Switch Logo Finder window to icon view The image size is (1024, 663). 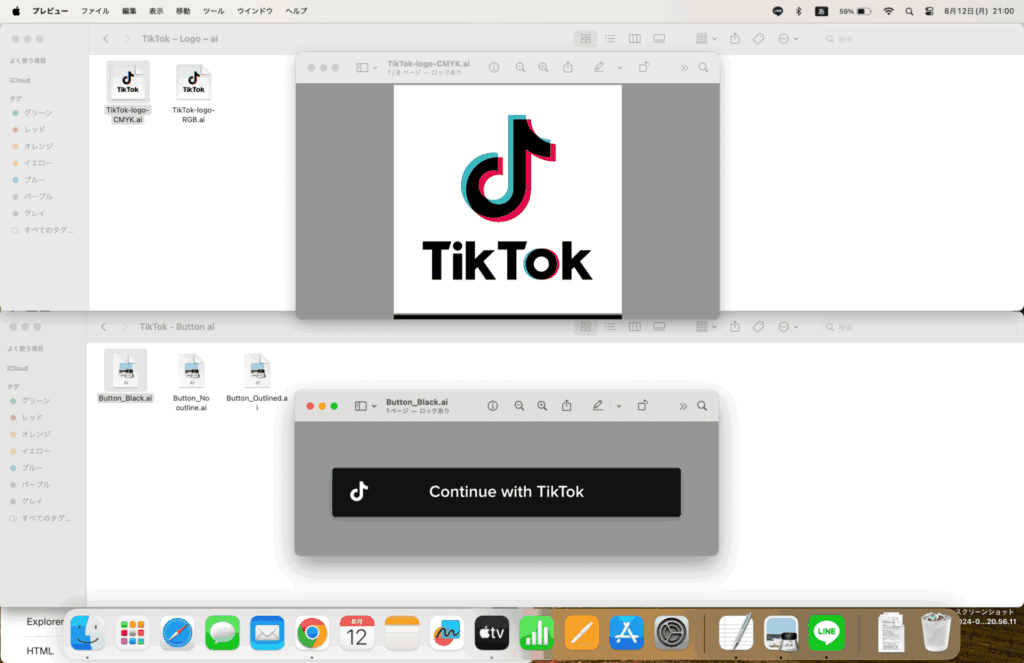coord(586,39)
